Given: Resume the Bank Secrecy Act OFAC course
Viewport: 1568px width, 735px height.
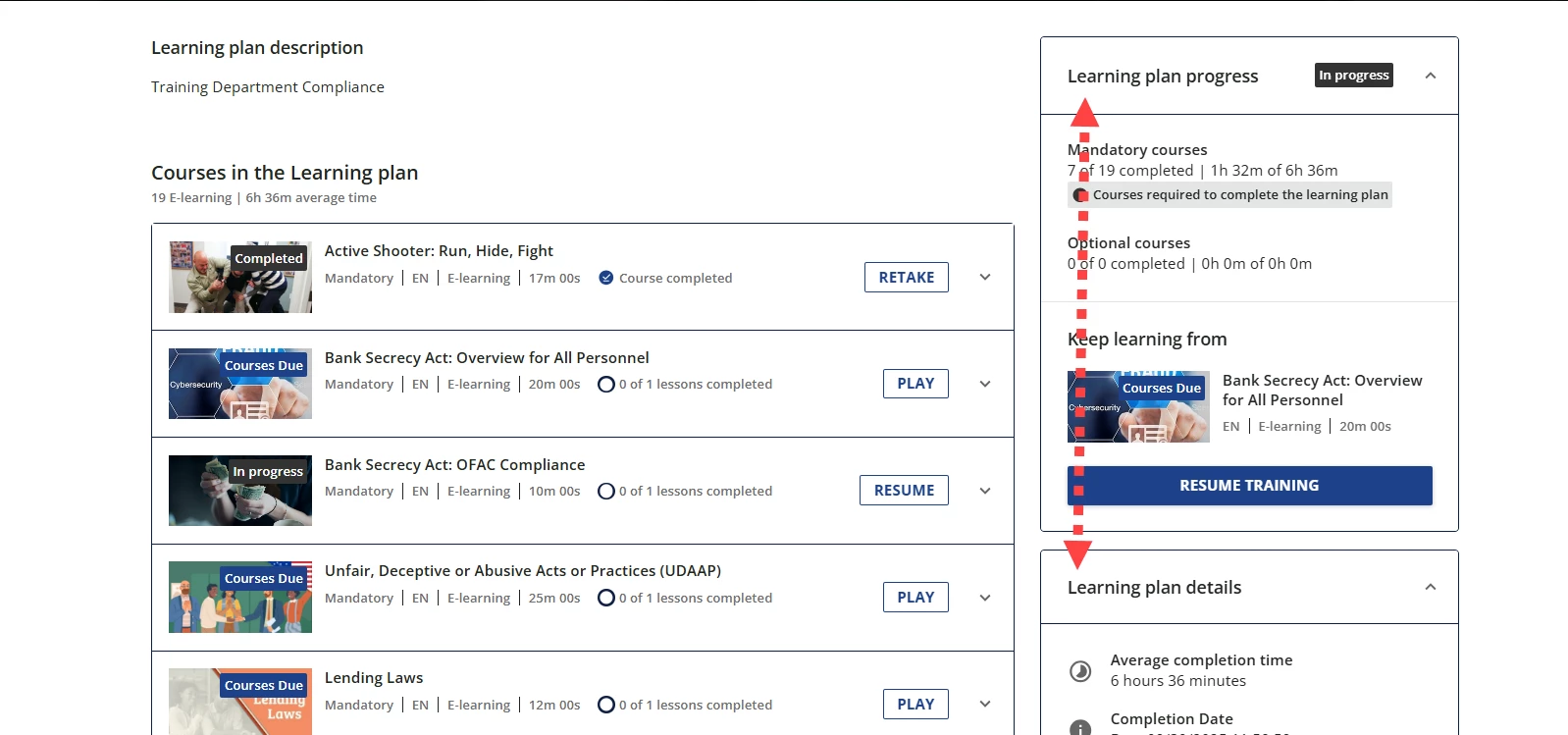Looking at the screenshot, I should pyautogui.click(x=904, y=491).
